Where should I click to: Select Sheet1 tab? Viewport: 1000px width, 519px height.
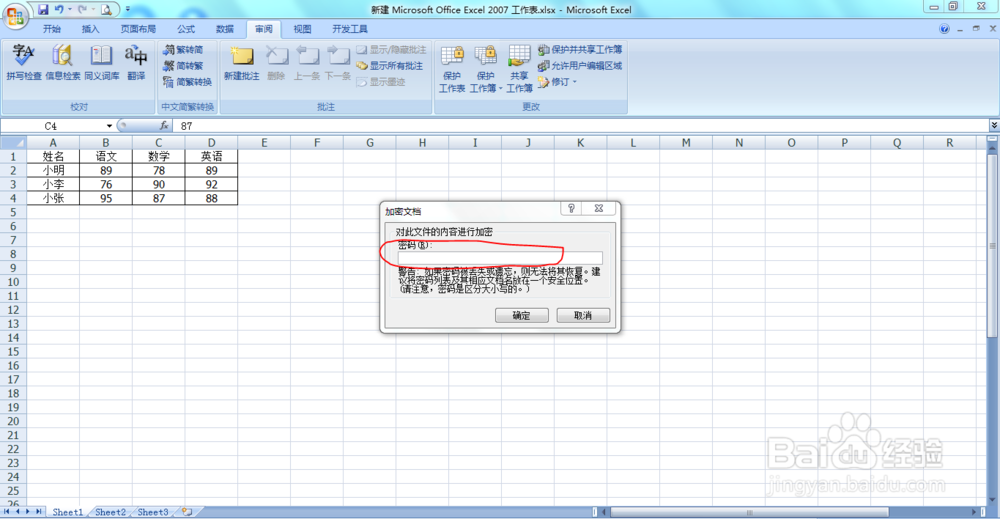(68, 512)
